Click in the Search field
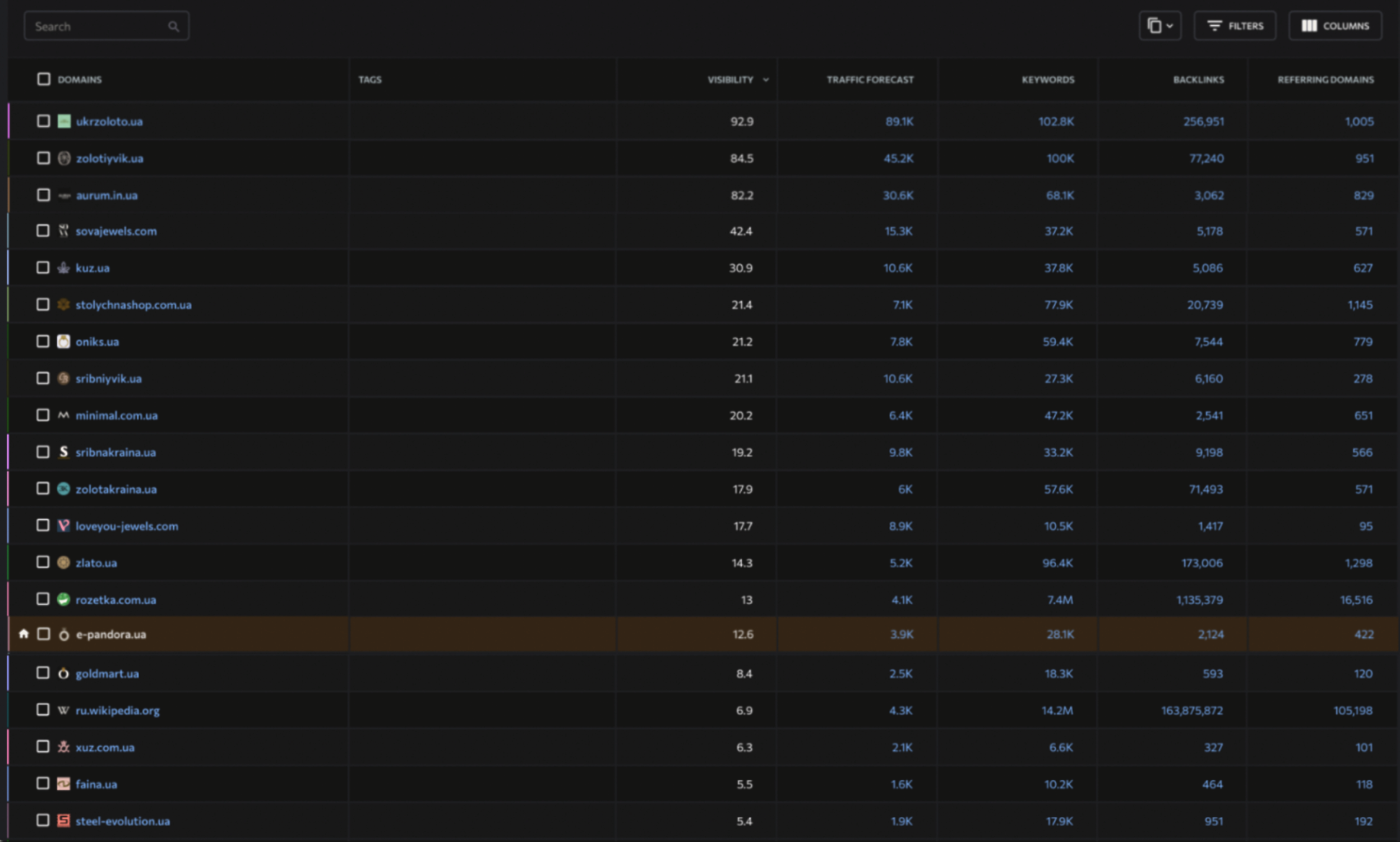1400x842 pixels. click(107, 26)
